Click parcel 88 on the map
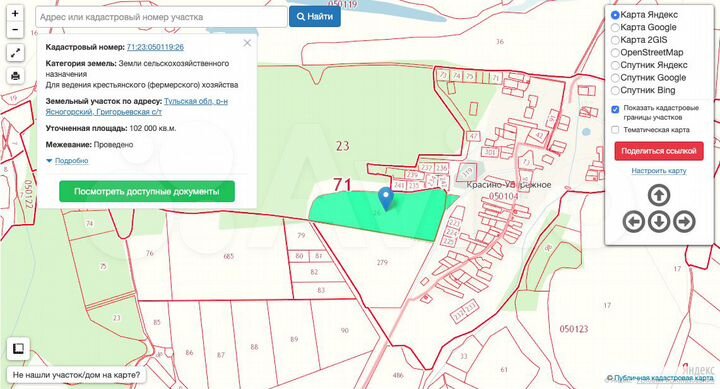720x389 pixels. [254, 347]
